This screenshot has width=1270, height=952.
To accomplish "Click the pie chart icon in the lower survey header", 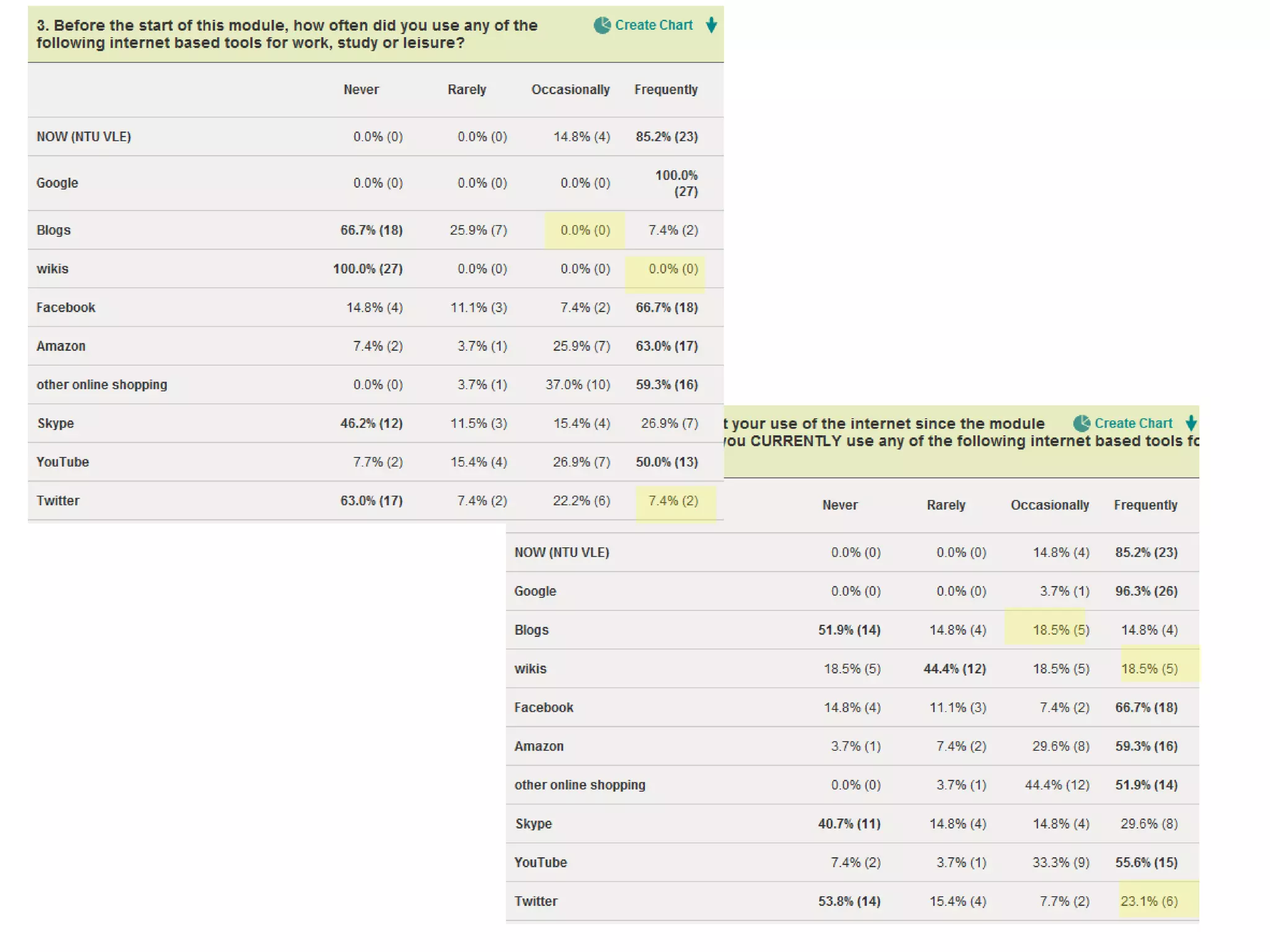I will point(1081,423).
